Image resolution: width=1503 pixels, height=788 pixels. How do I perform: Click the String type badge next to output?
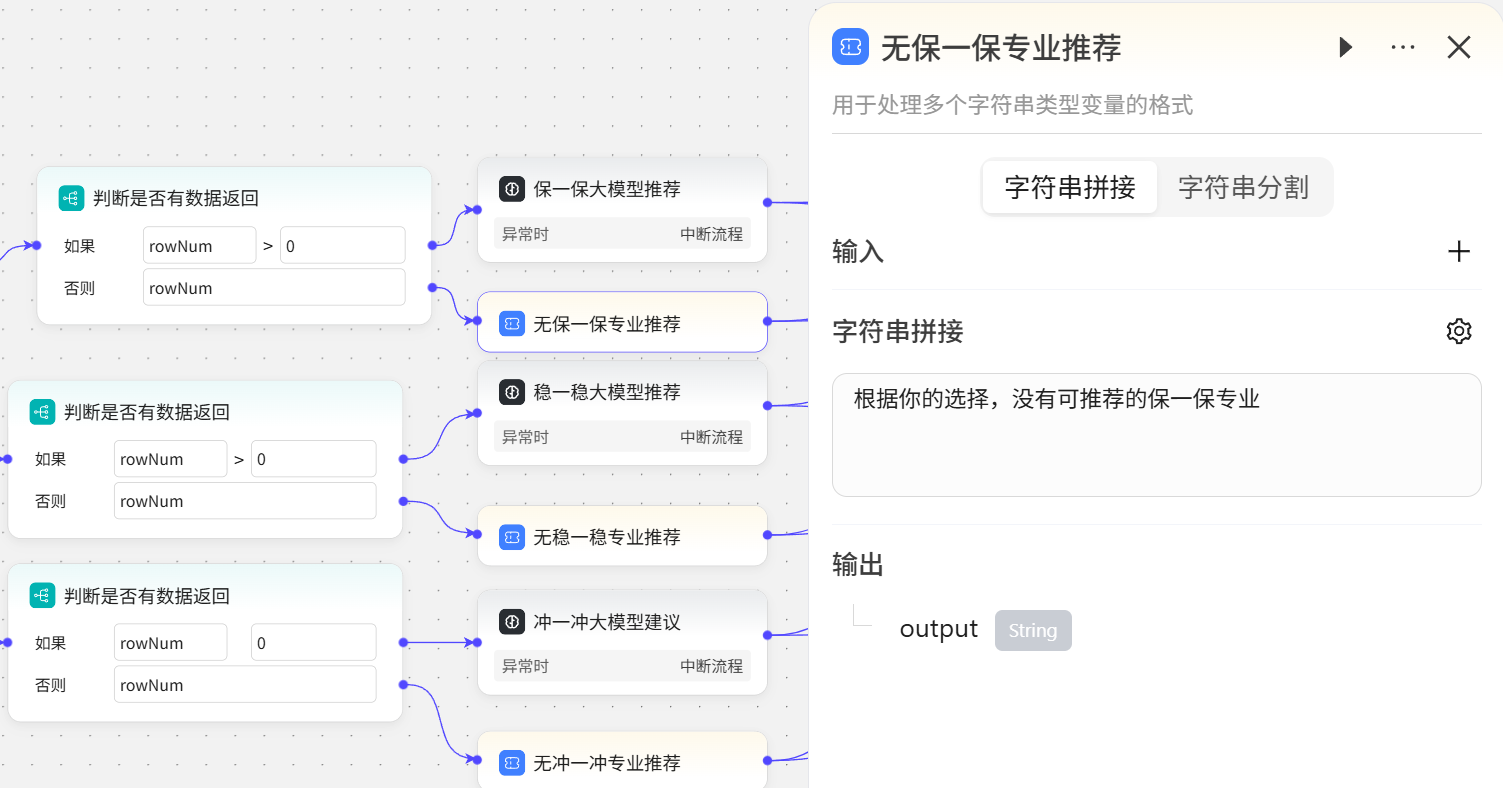click(x=1032, y=631)
